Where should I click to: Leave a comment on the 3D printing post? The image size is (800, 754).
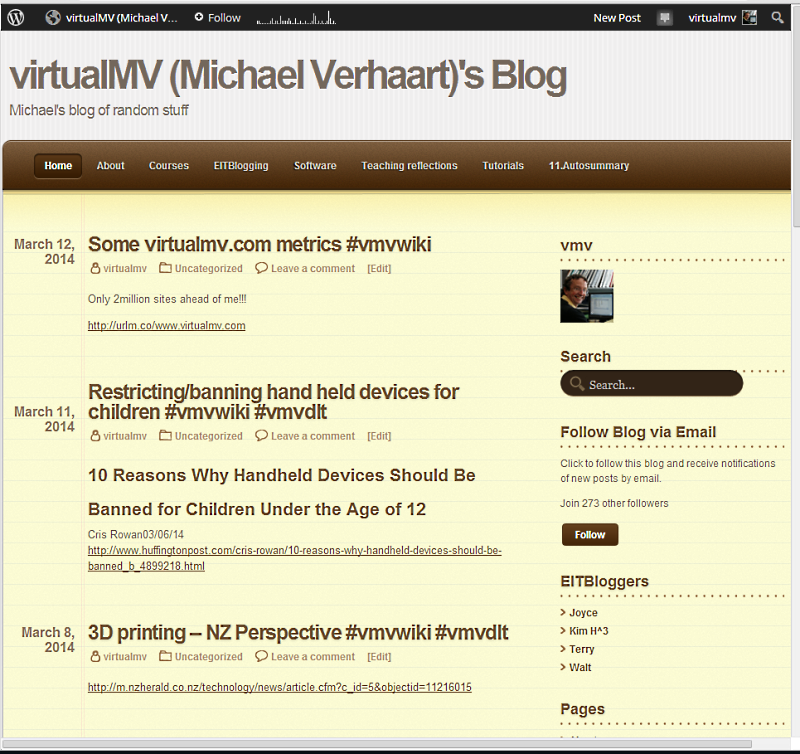point(313,657)
